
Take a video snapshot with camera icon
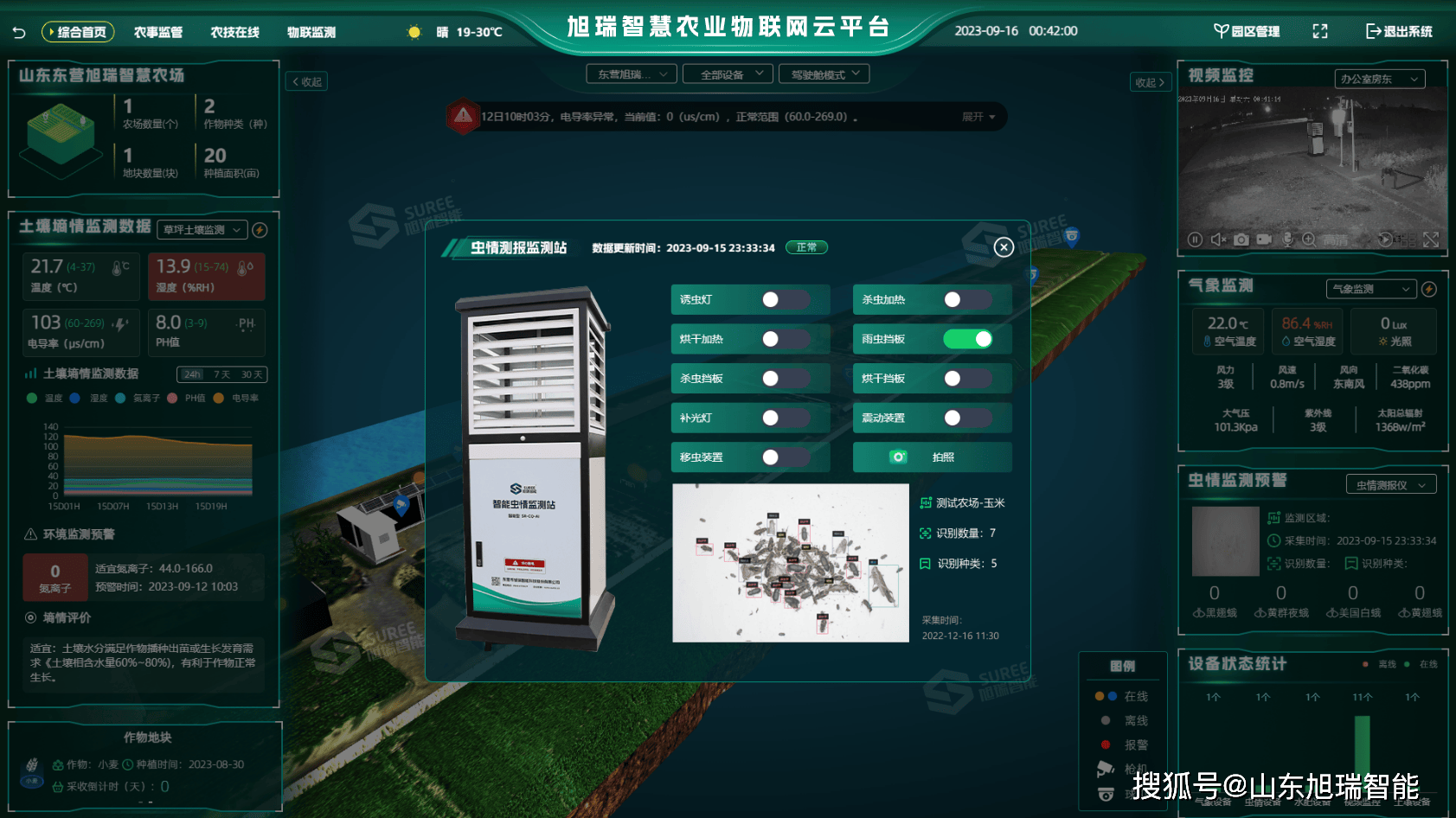coord(1241,240)
